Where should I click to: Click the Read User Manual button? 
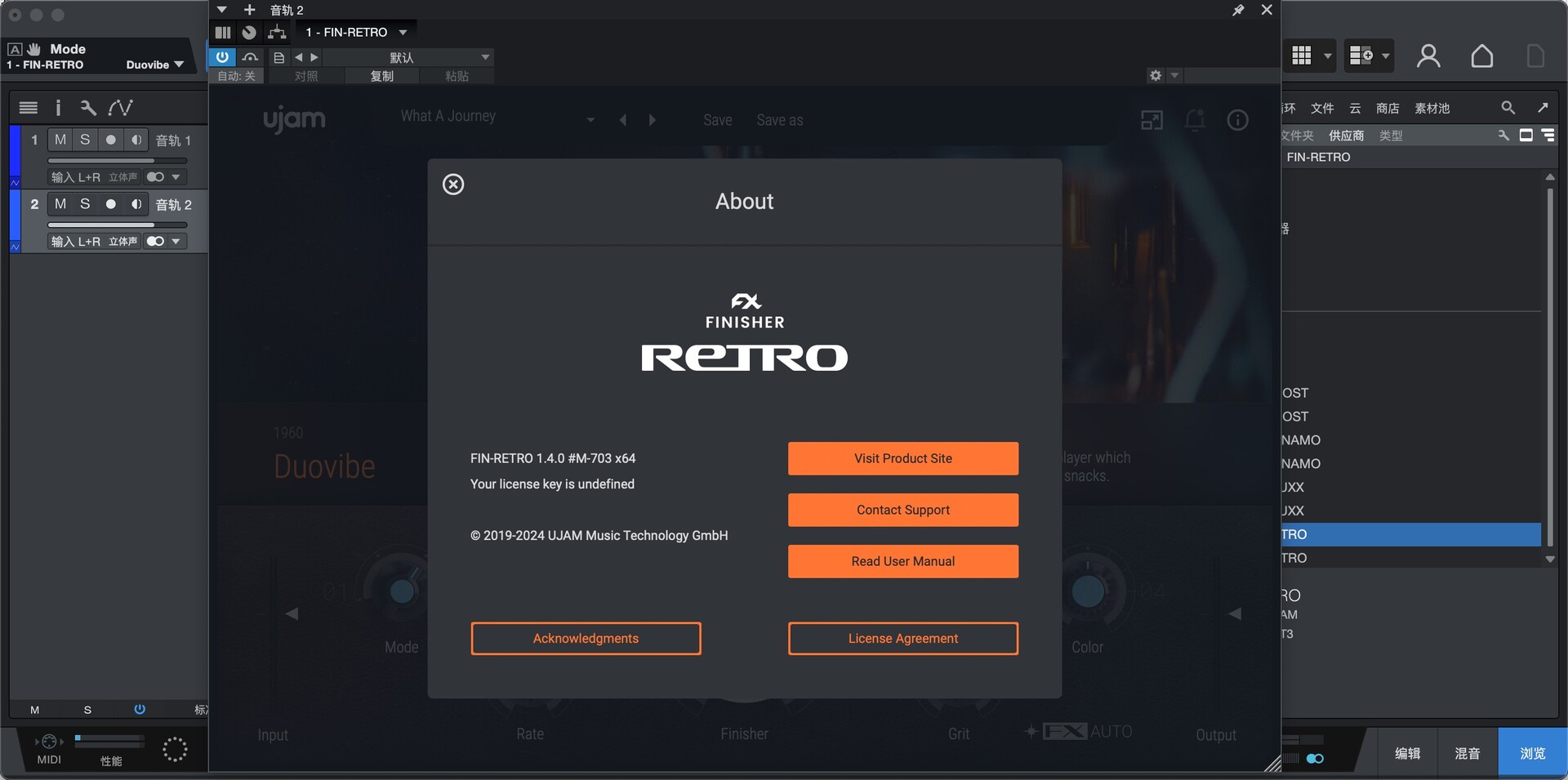coord(903,561)
